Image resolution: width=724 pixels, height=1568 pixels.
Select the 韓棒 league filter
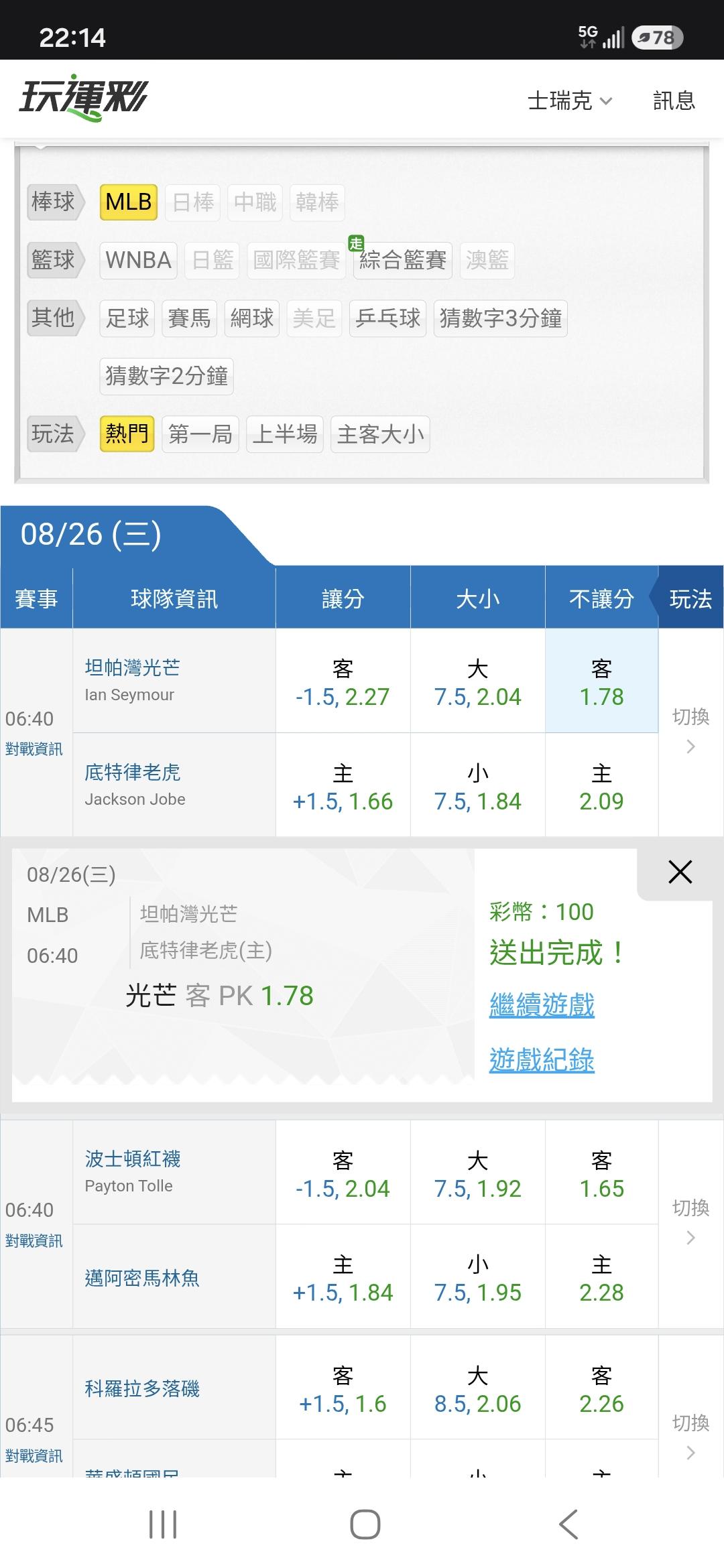[x=317, y=202]
